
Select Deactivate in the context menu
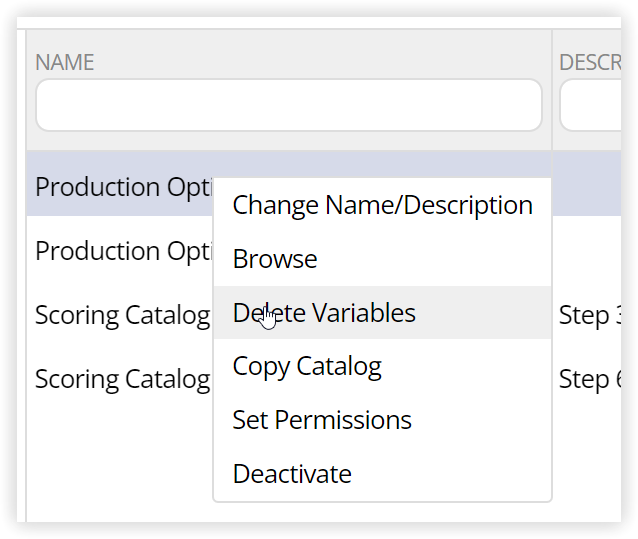pyautogui.click(x=292, y=474)
